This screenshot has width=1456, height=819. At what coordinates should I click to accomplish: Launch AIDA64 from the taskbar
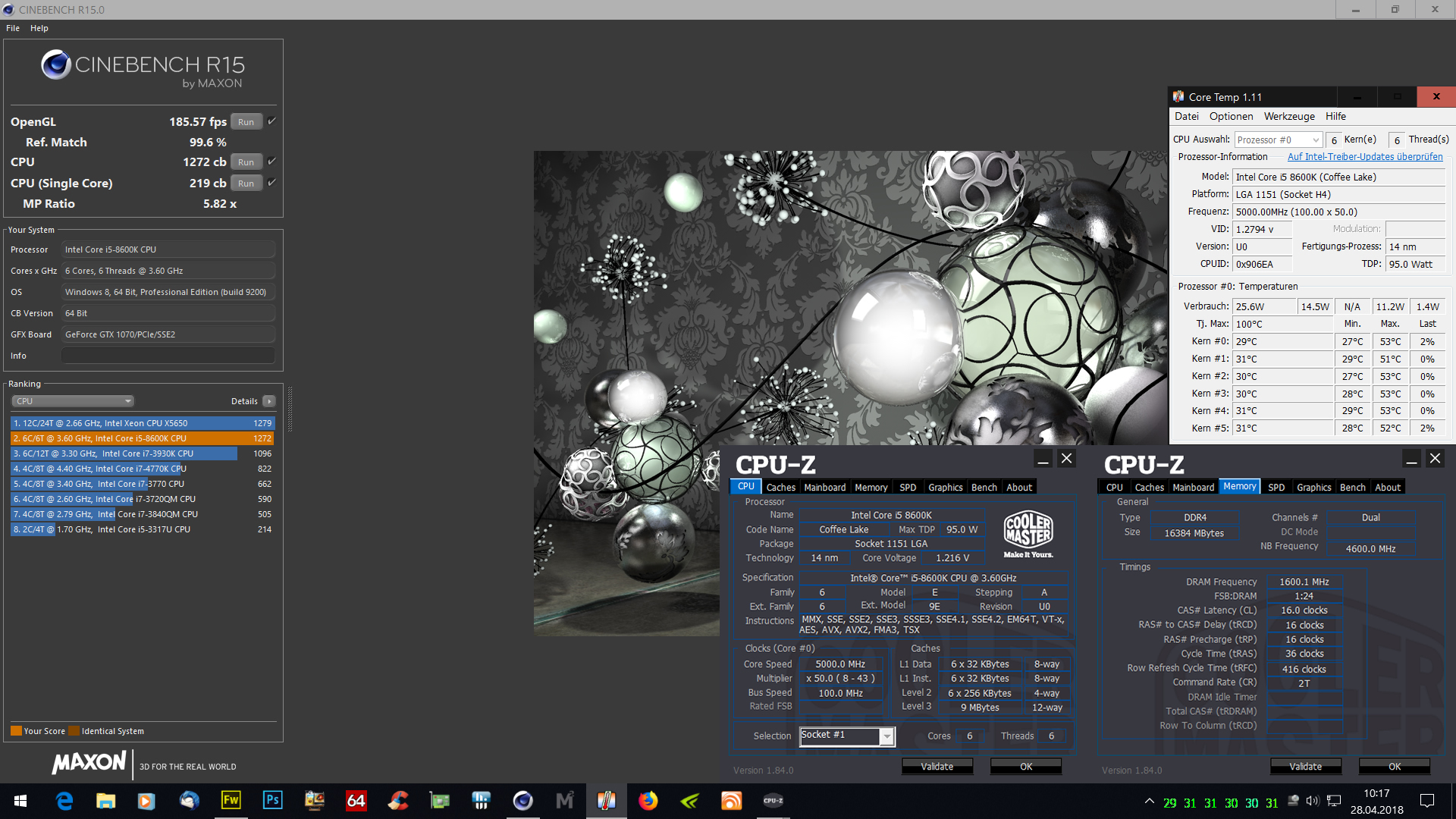(x=356, y=800)
